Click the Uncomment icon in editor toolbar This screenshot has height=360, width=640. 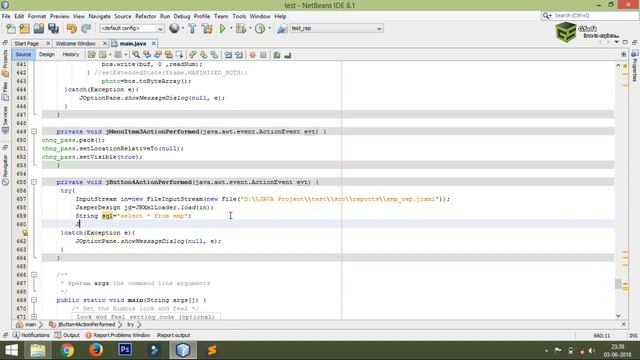(x=288, y=55)
